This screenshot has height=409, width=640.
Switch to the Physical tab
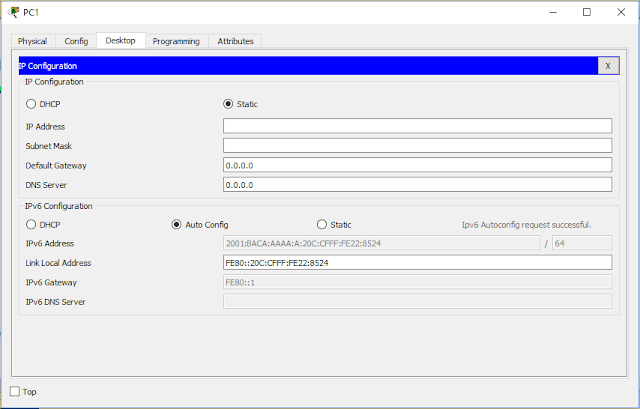33,41
